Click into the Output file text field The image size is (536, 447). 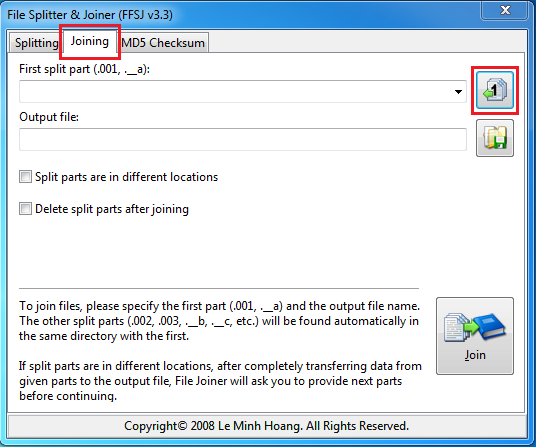coord(243,139)
